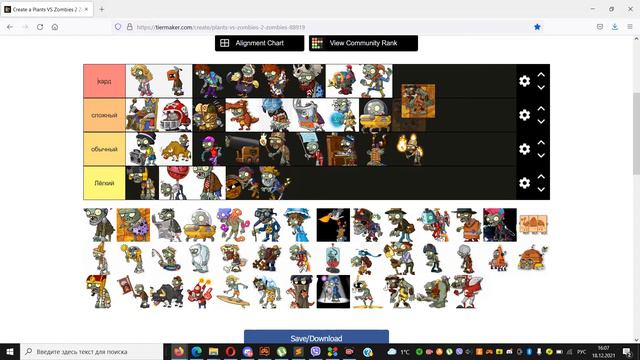The height and width of the screenshot is (360, 640).
Task: Select the piano zombie in обычный tier
Action: 342,149
